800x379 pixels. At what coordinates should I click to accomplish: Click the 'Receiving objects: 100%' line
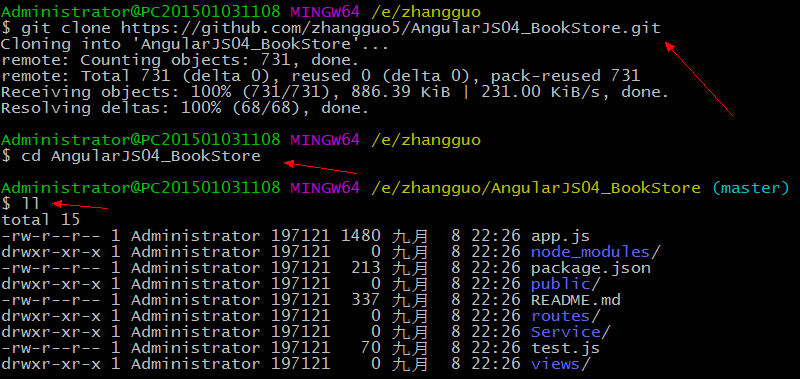(335, 92)
